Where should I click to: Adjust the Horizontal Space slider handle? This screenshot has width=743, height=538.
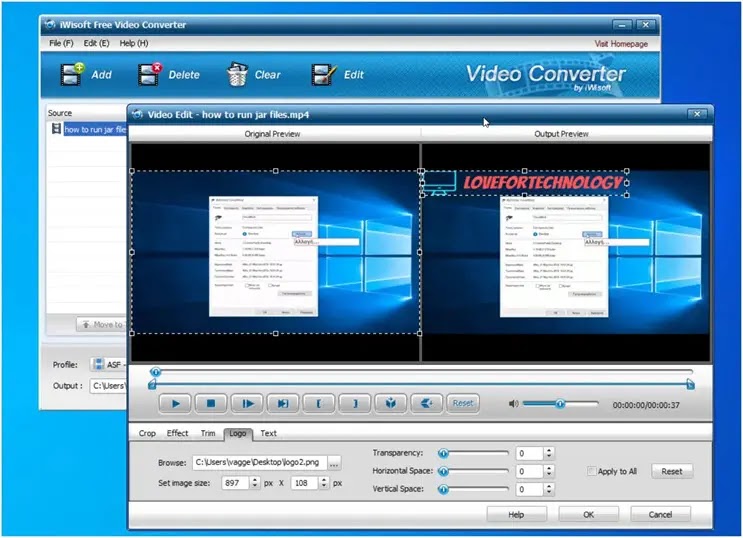[x=444, y=471]
